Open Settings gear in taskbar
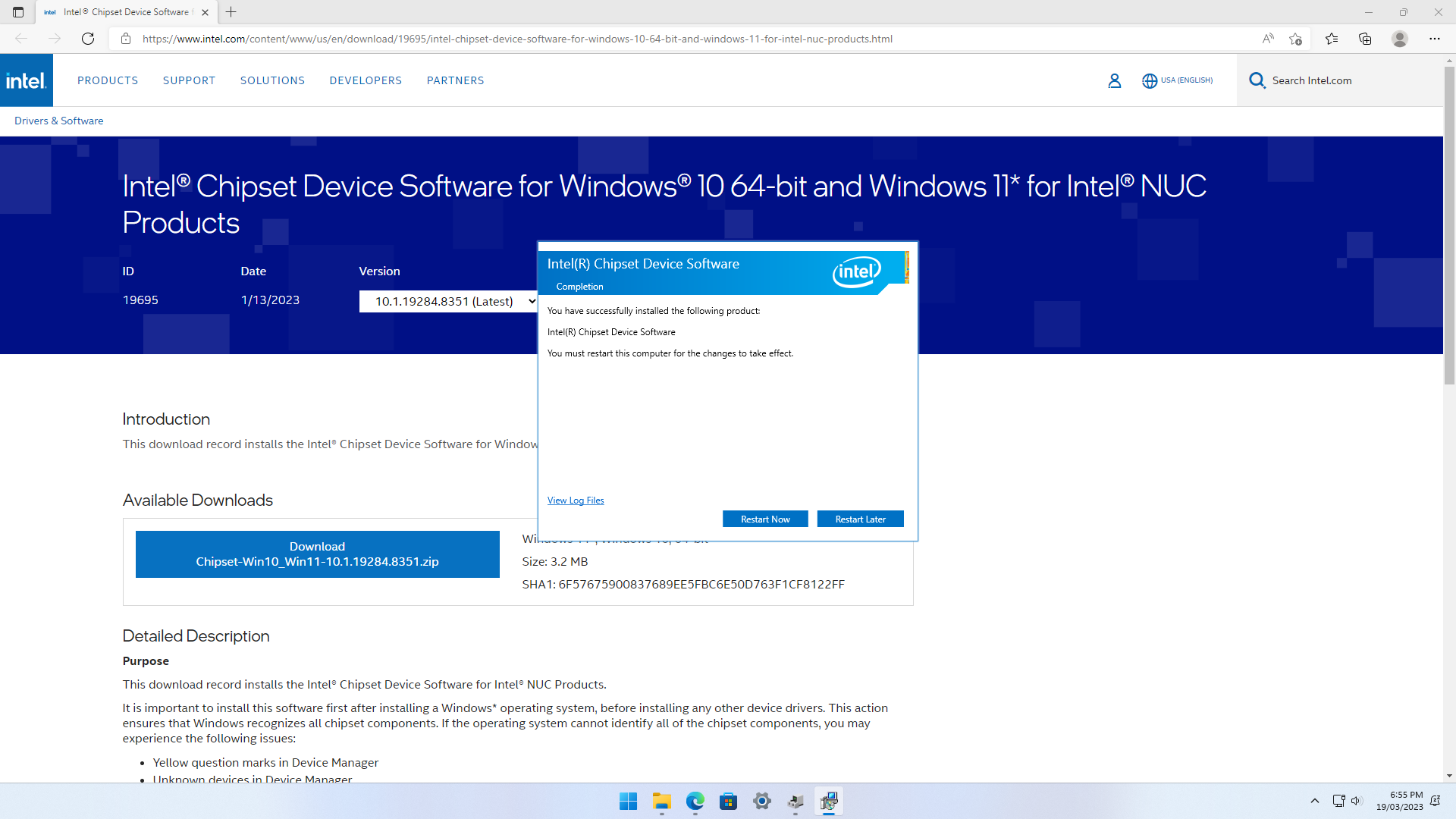 pyautogui.click(x=762, y=802)
